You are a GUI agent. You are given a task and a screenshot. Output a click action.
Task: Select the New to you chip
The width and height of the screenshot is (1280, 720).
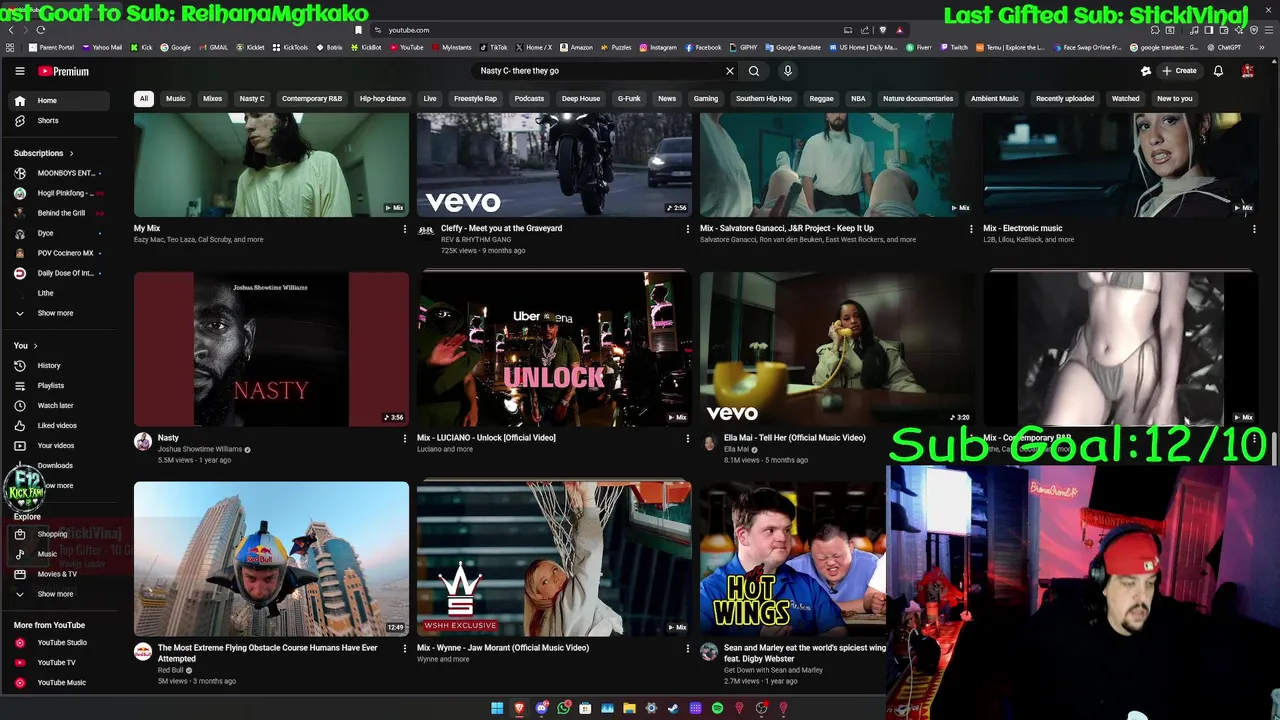point(1175,98)
